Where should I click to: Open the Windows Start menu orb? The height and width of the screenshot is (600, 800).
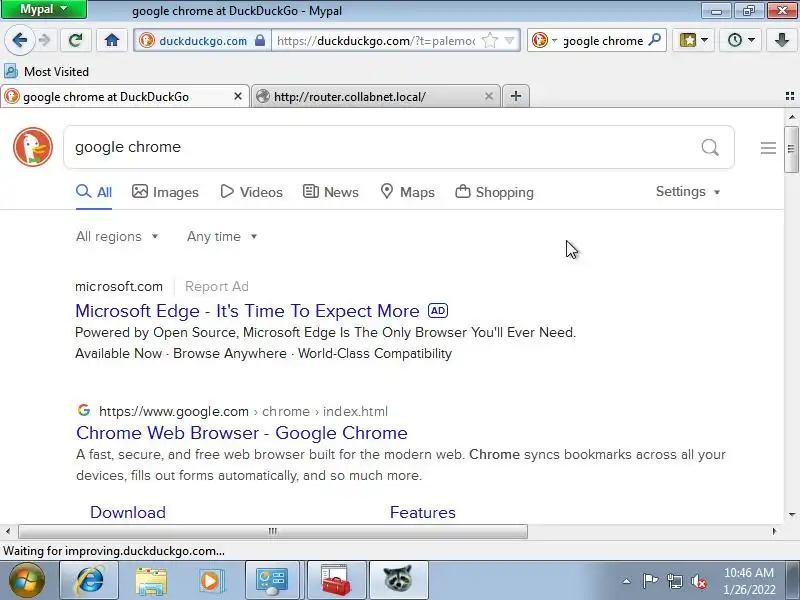27,581
